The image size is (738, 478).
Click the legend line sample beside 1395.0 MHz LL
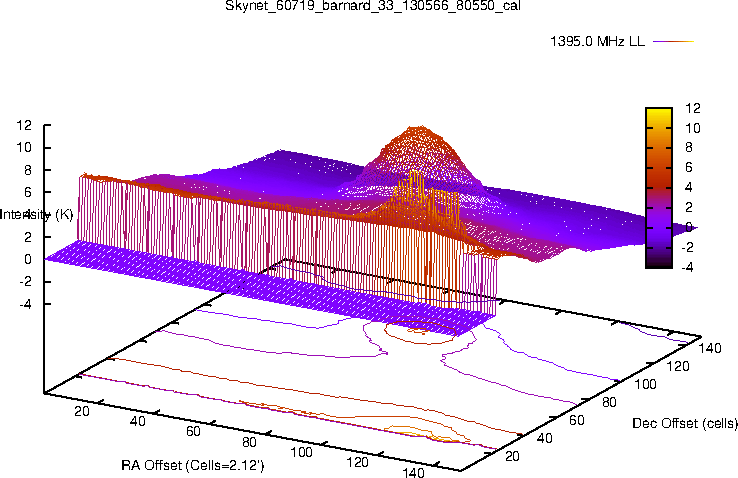(x=674, y=41)
